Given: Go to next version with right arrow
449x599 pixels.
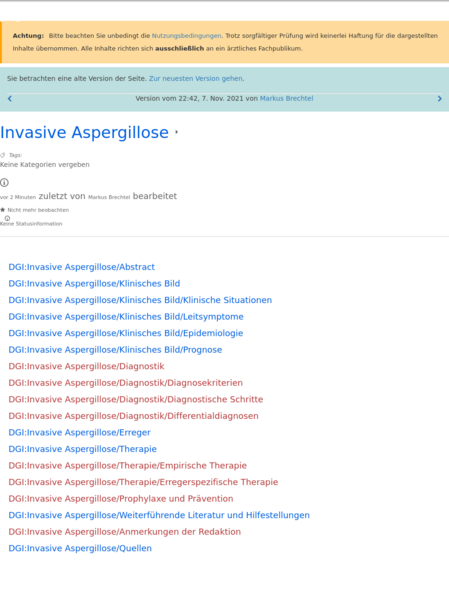Looking at the screenshot, I should [x=439, y=99].
